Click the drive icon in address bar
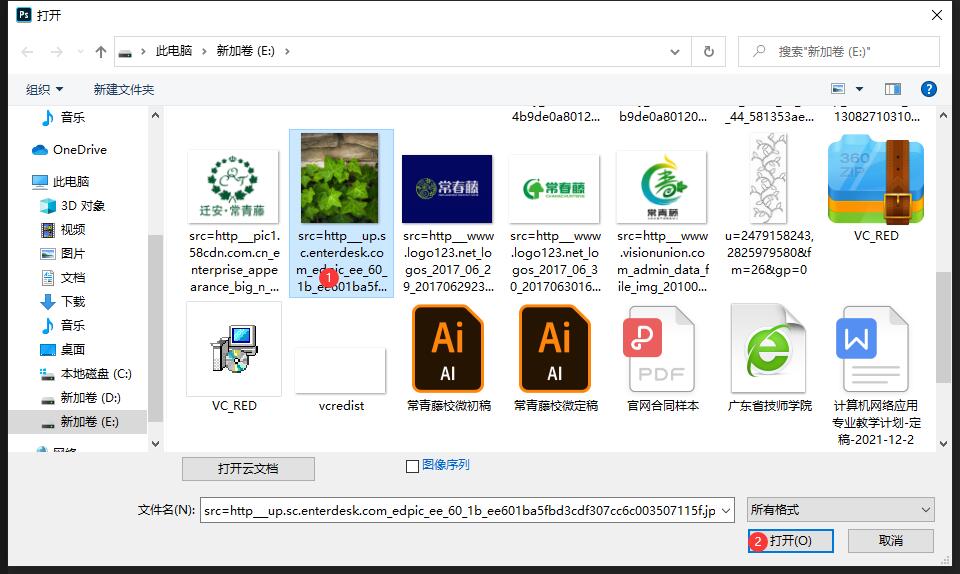 pyautogui.click(x=125, y=53)
